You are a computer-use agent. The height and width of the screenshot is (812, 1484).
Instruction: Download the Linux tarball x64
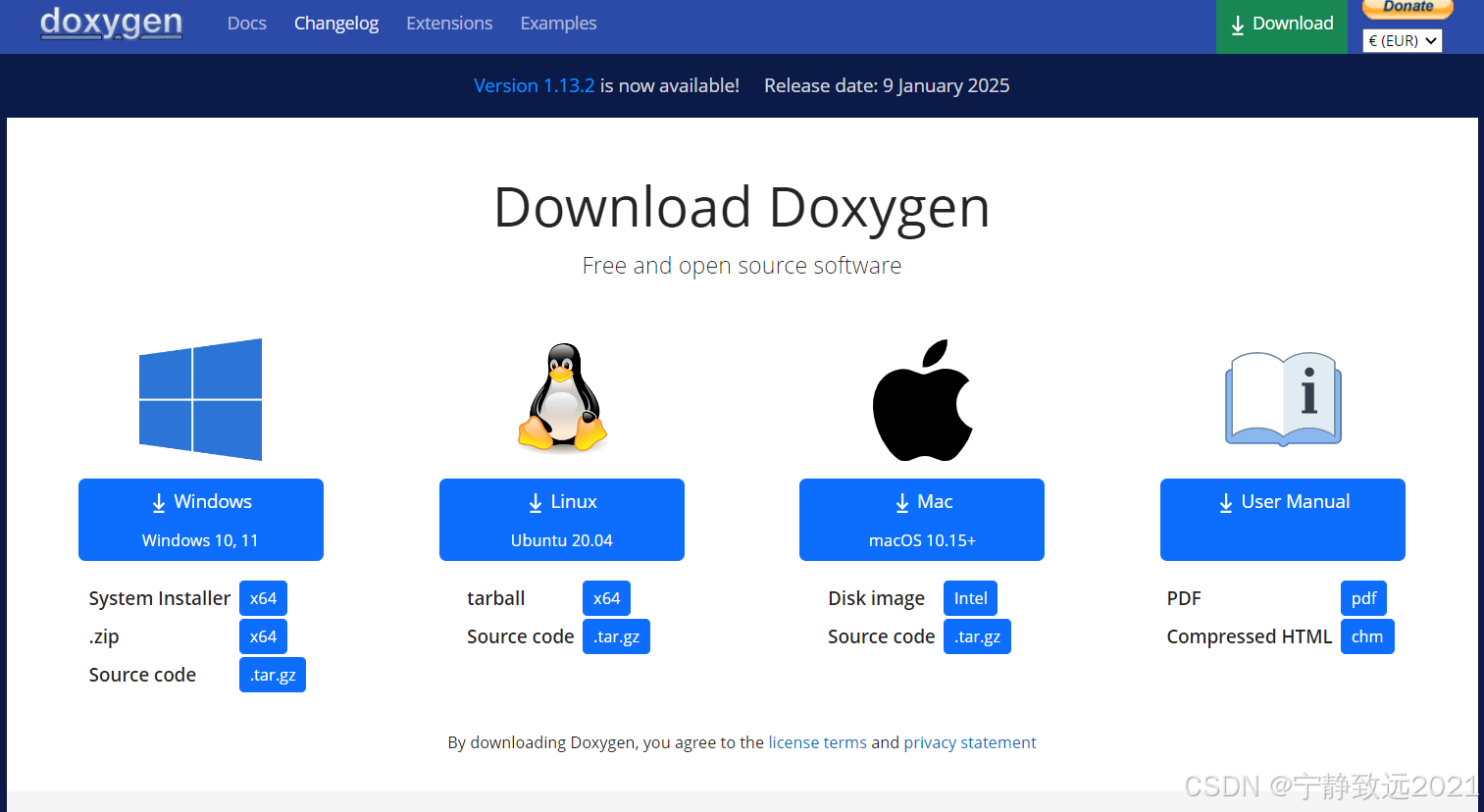point(606,598)
